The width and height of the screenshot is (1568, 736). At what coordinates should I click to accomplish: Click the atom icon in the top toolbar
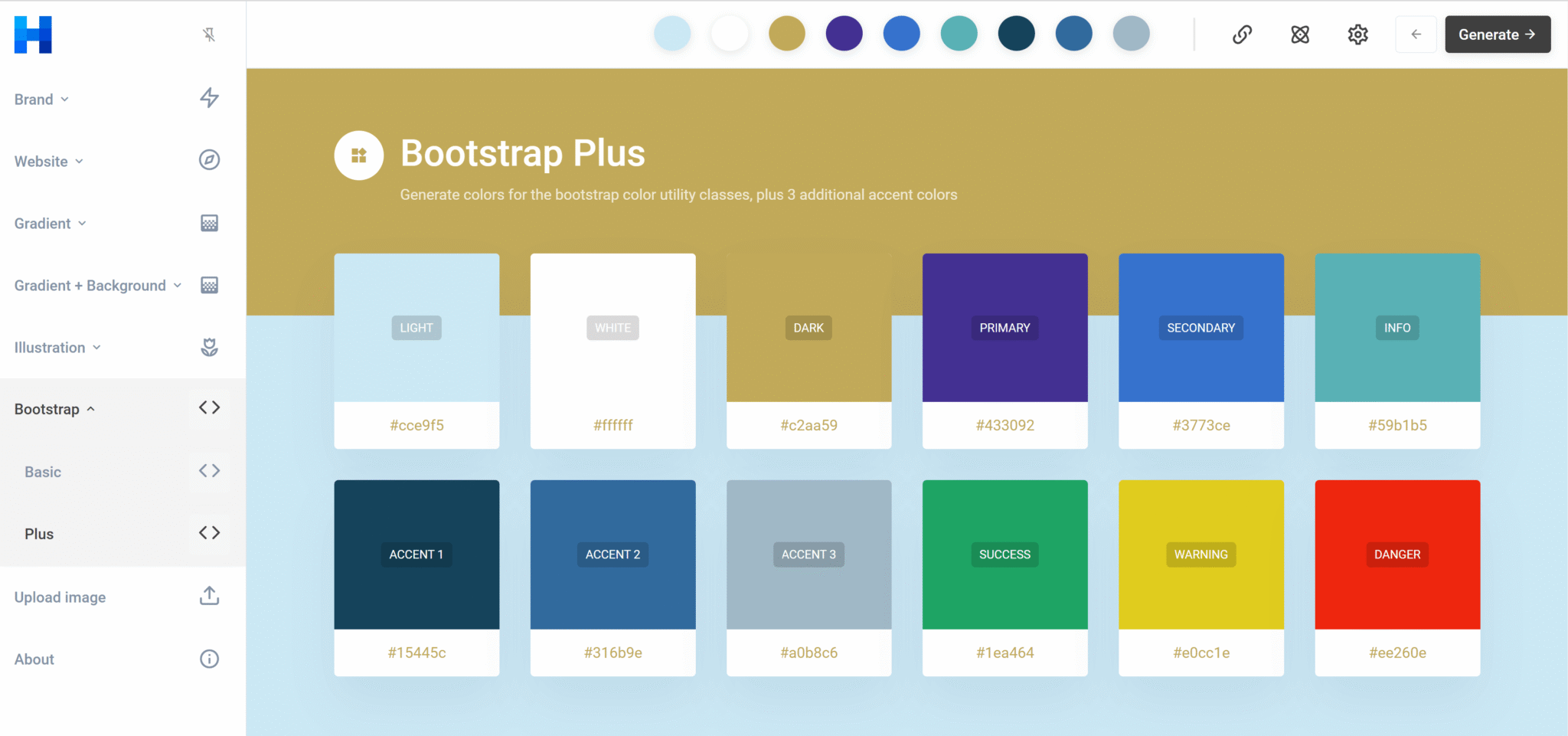coord(1299,34)
